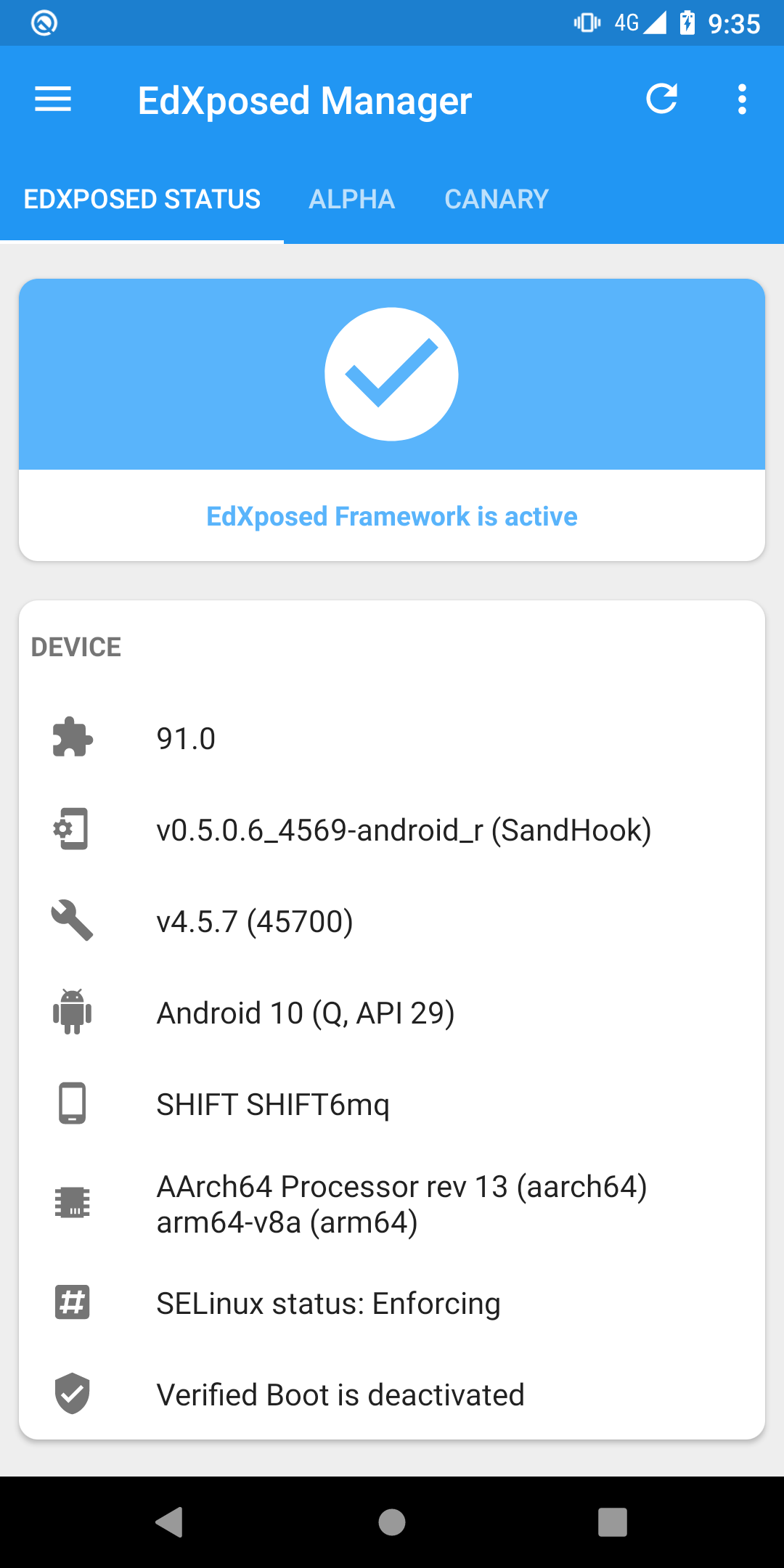Tap the phone device model icon
784x1568 pixels.
click(73, 1103)
